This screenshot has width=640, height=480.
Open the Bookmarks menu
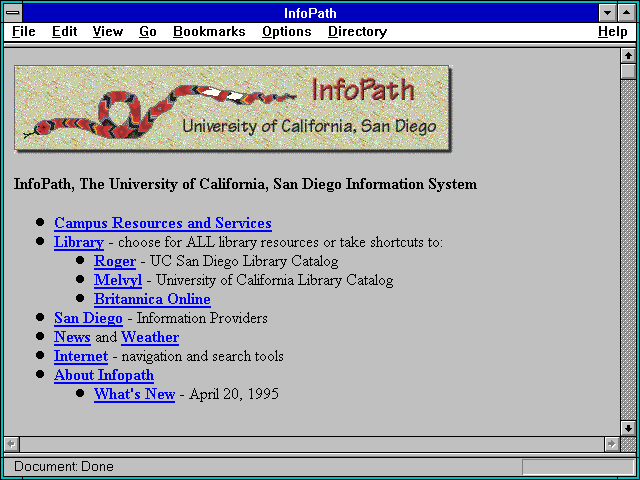pyautogui.click(x=209, y=32)
